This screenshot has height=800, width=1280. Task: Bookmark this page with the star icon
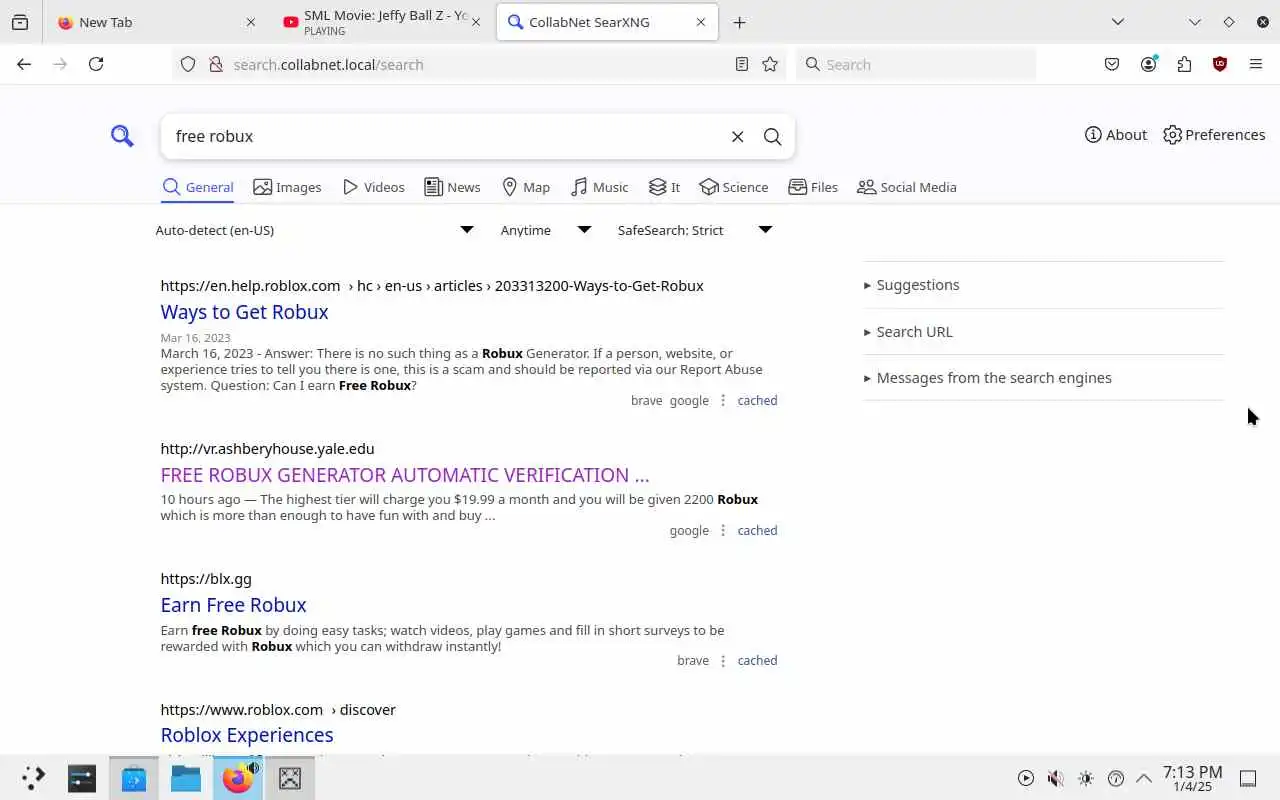point(770,64)
